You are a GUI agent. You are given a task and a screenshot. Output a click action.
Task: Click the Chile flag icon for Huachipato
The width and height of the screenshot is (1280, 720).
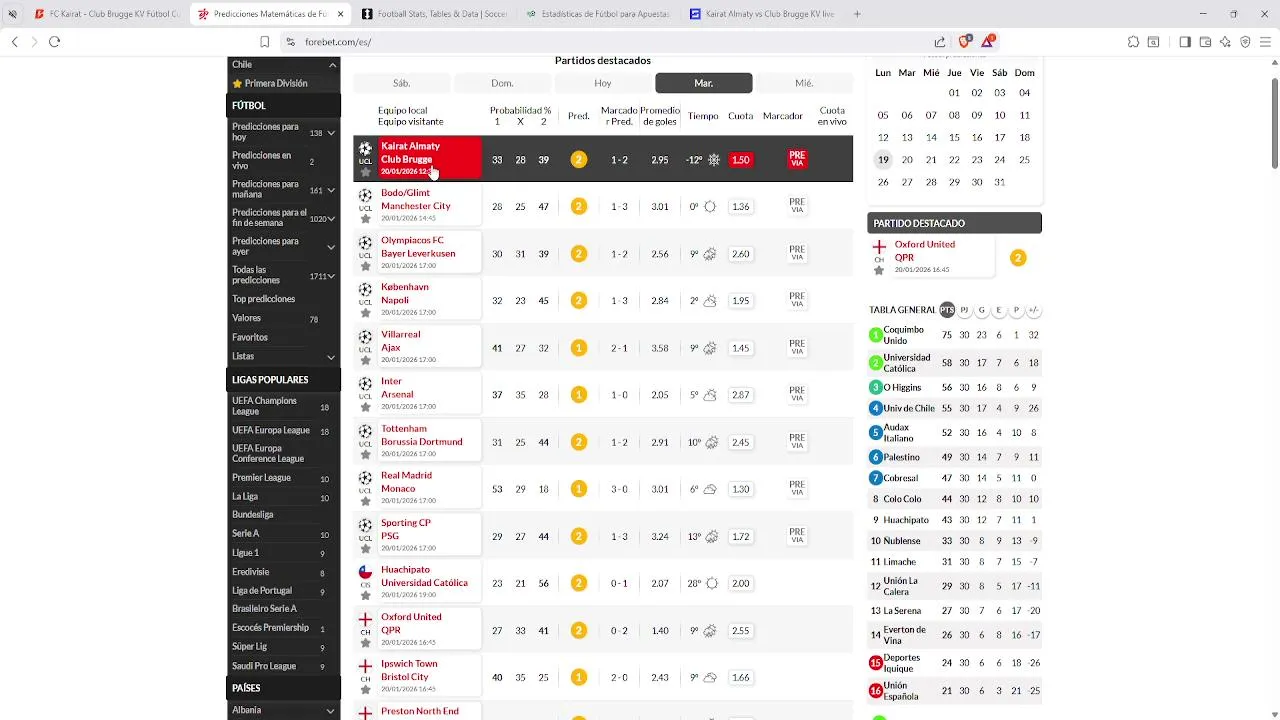(x=365, y=572)
